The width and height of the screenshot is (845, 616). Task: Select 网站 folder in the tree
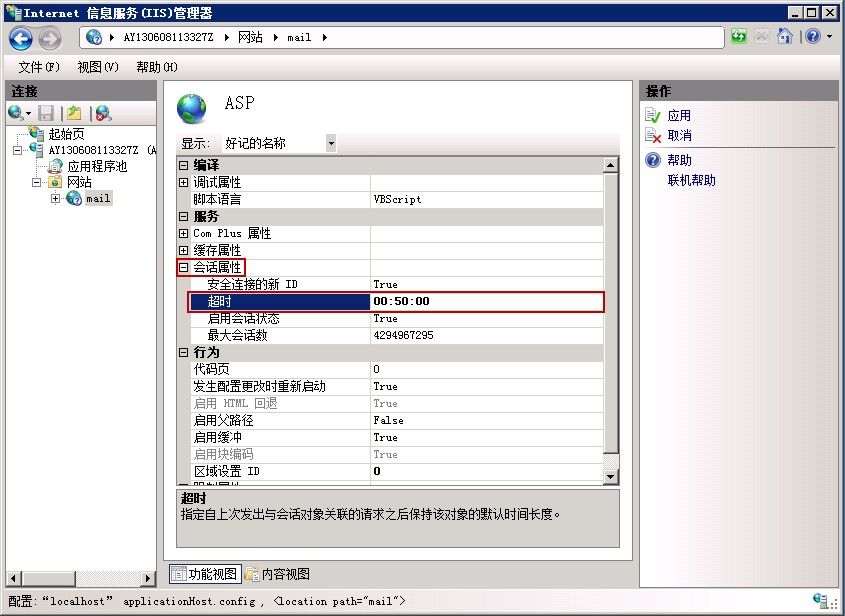pos(79,182)
